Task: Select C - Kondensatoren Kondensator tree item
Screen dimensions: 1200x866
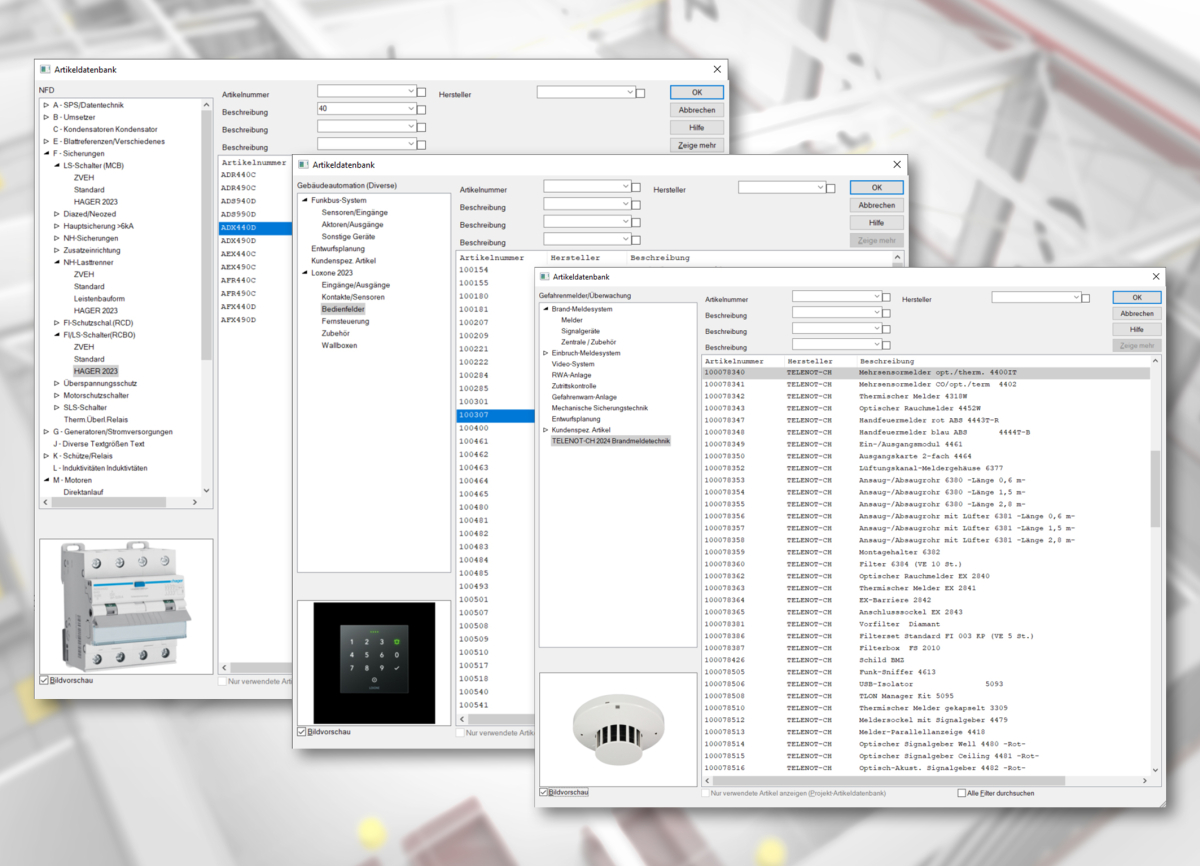Action: pos(105,129)
